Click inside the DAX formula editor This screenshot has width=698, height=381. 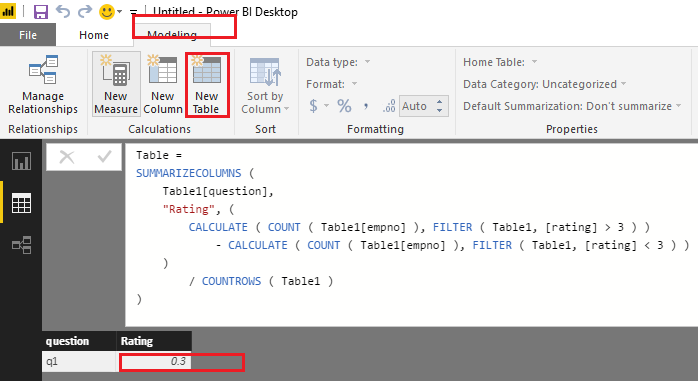tap(411, 235)
